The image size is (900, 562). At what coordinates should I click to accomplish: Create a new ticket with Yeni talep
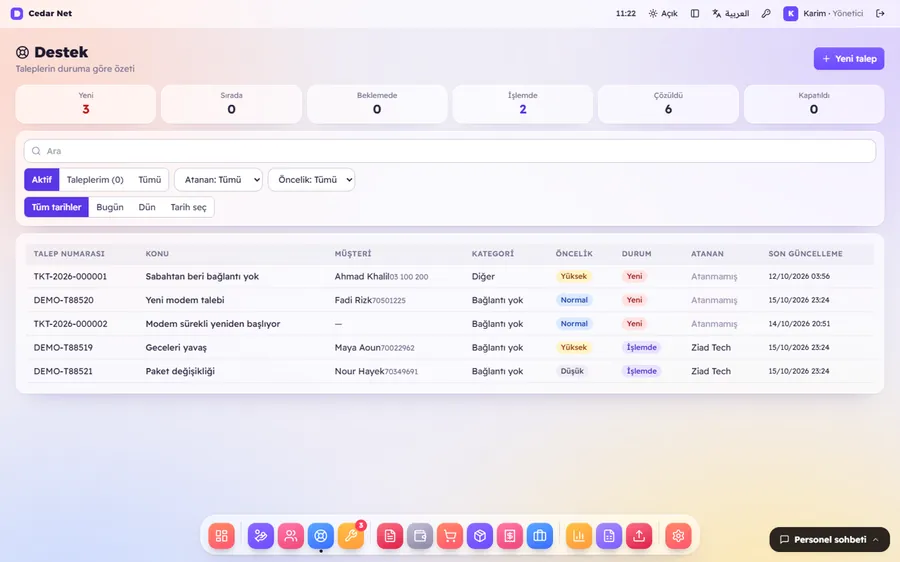click(849, 59)
